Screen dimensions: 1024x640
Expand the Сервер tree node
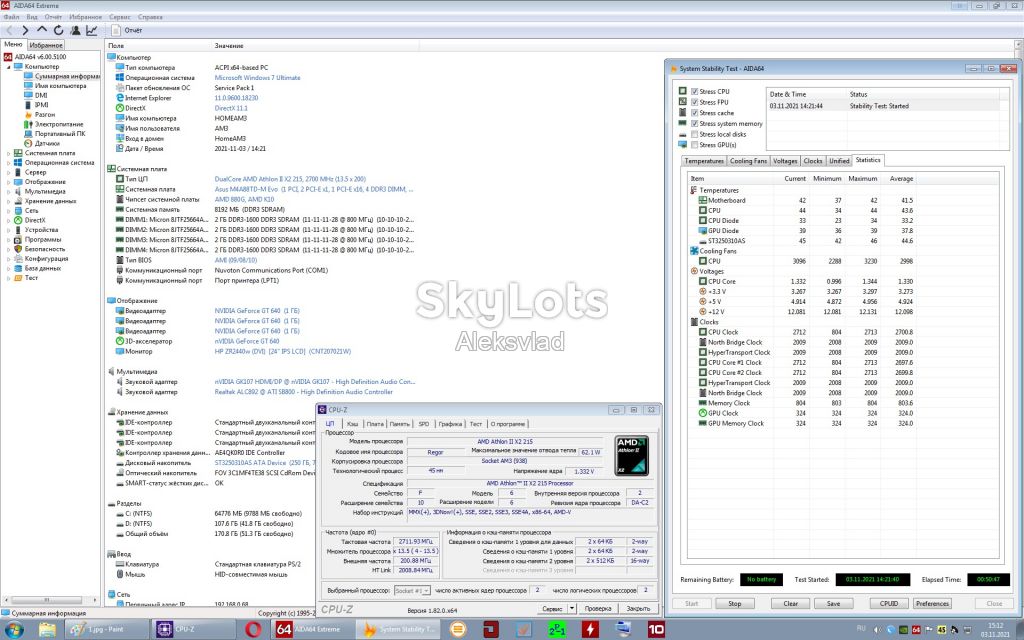coord(8,172)
